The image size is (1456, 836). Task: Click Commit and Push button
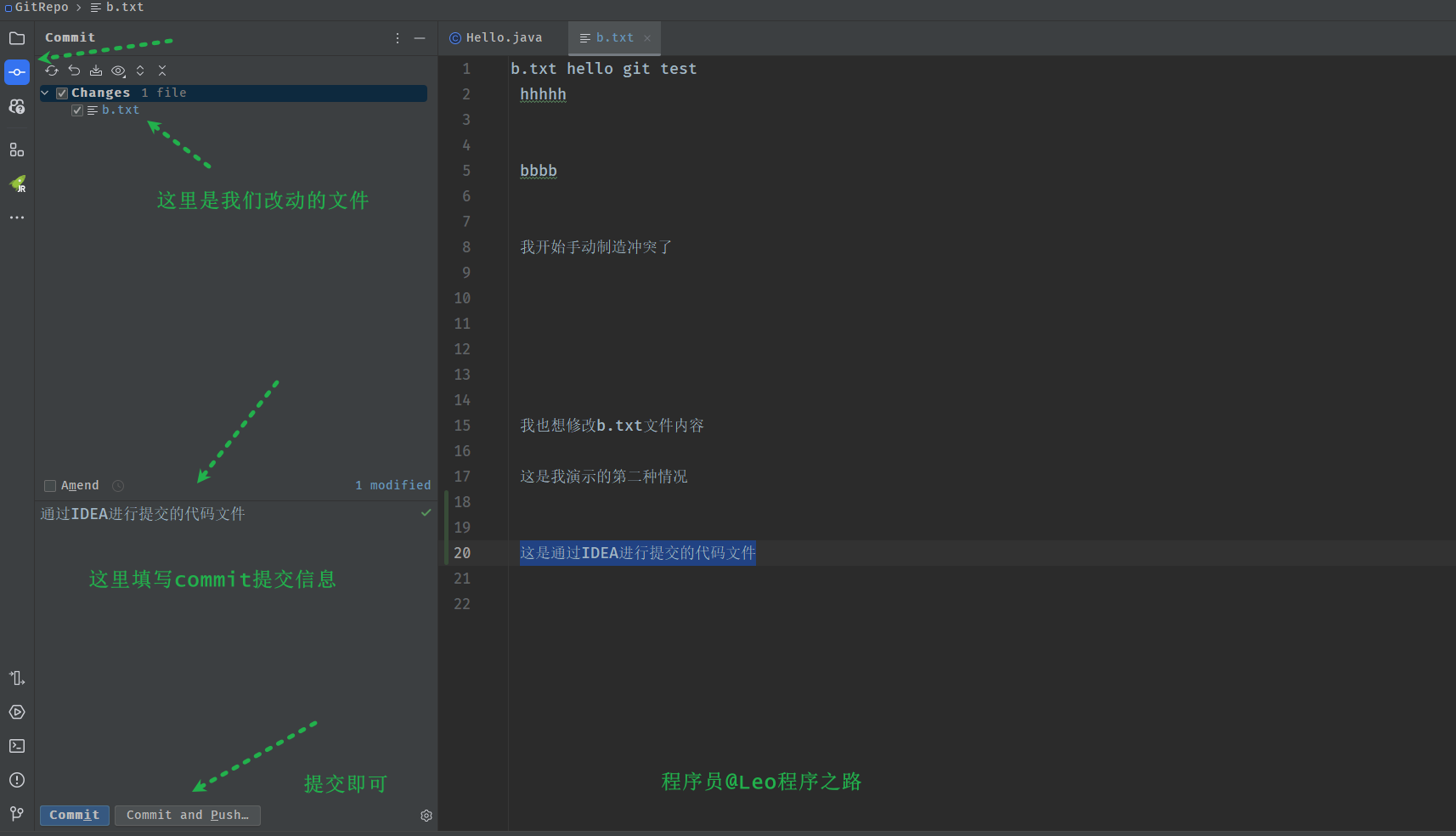point(188,815)
